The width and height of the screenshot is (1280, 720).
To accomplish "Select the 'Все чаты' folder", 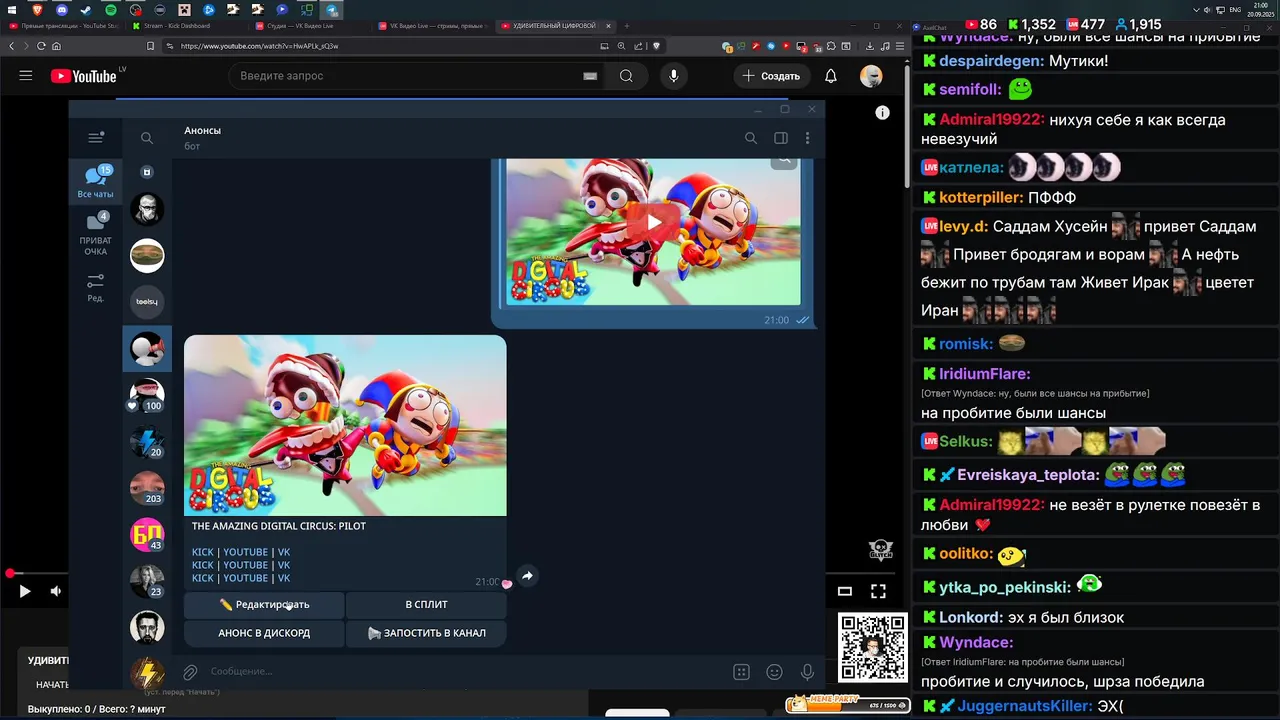I will tap(96, 182).
